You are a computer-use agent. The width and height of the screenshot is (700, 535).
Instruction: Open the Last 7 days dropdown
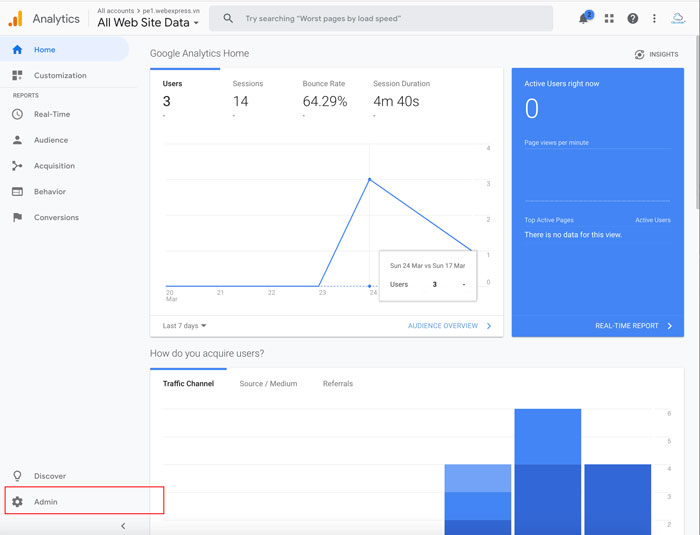pyautogui.click(x=185, y=326)
